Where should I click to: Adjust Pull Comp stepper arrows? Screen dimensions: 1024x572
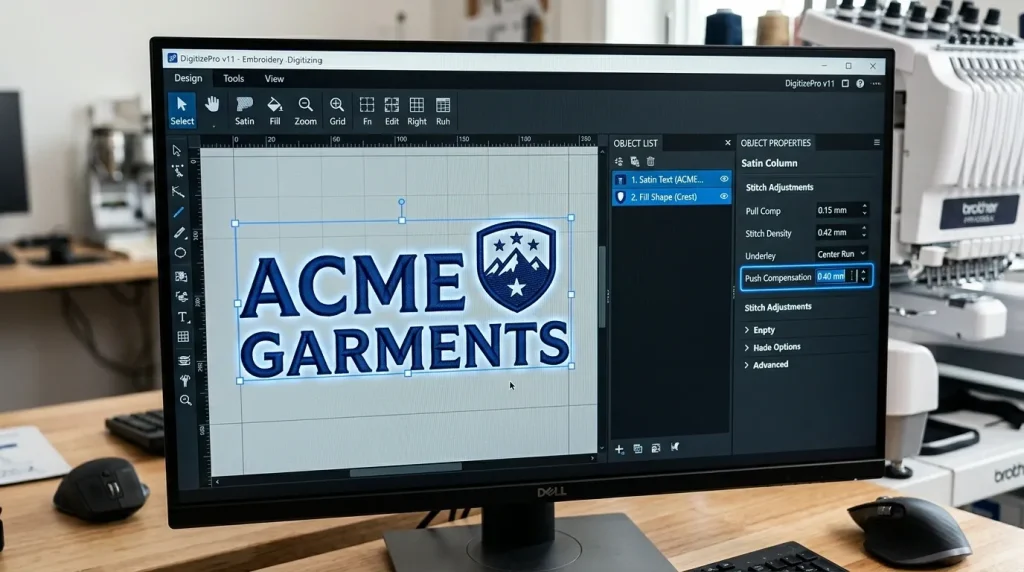[x=864, y=210]
